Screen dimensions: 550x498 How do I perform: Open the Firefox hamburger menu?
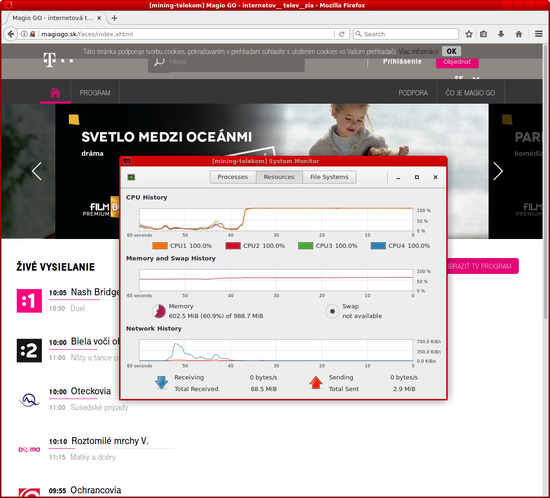click(538, 34)
